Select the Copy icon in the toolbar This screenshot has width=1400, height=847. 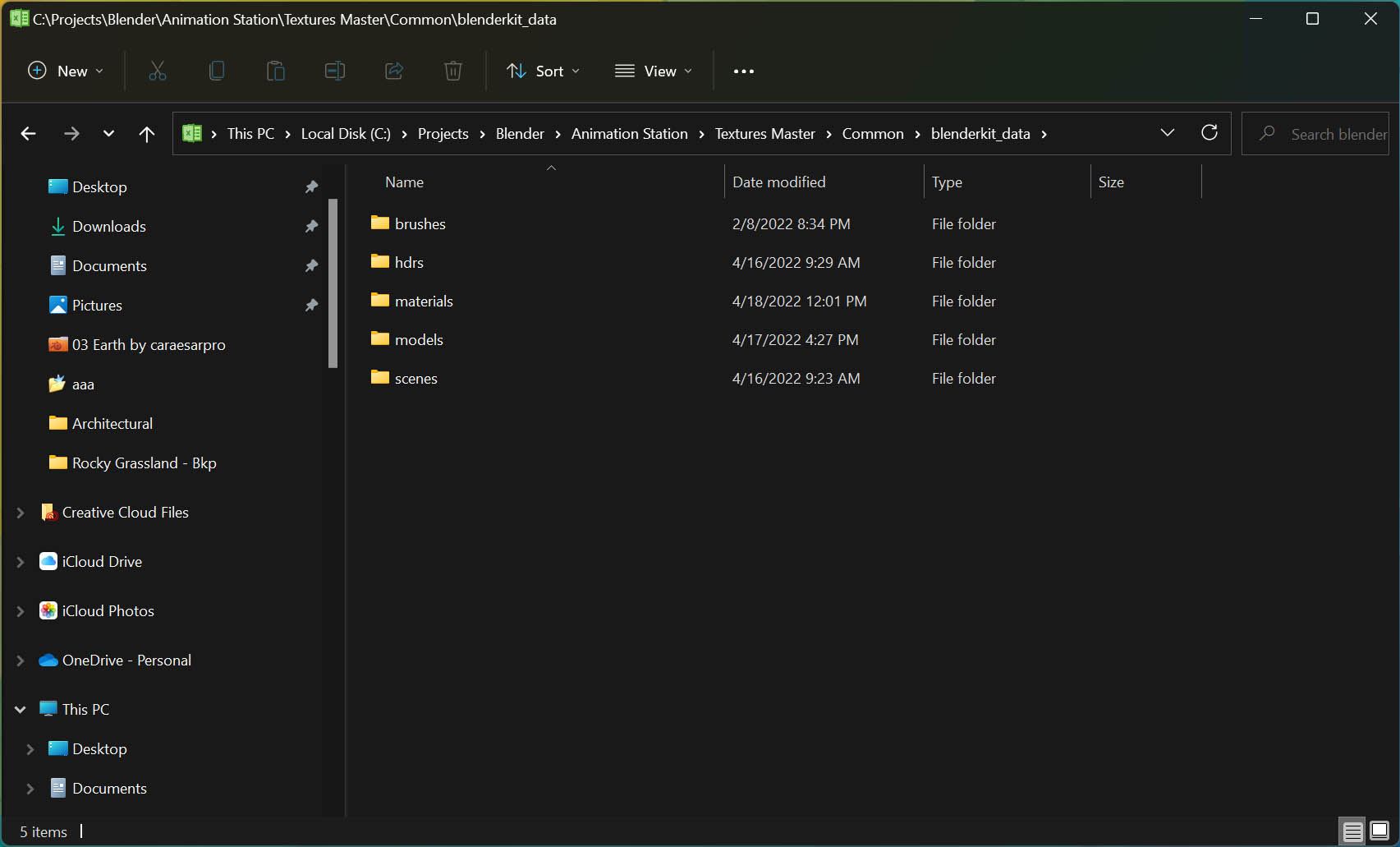pyautogui.click(x=217, y=71)
